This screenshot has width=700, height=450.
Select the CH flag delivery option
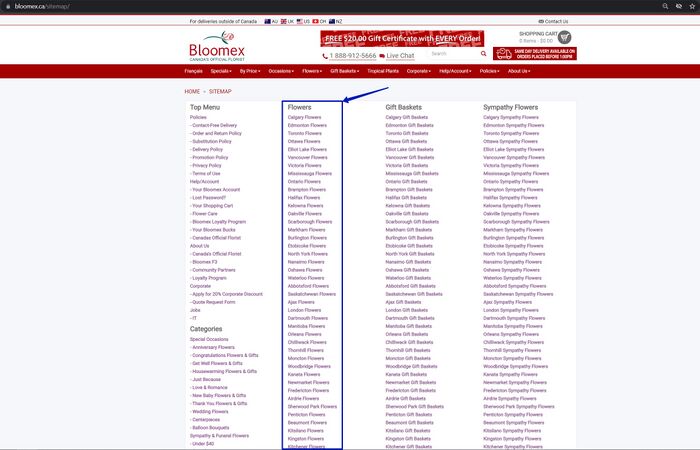pos(319,21)
